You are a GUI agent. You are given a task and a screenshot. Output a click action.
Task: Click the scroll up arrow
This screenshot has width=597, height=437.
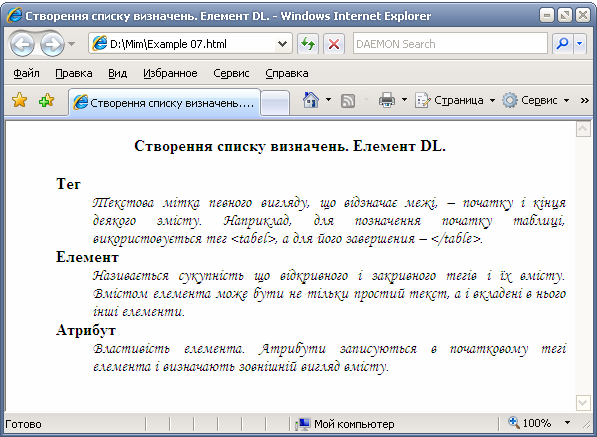(583, 129)
